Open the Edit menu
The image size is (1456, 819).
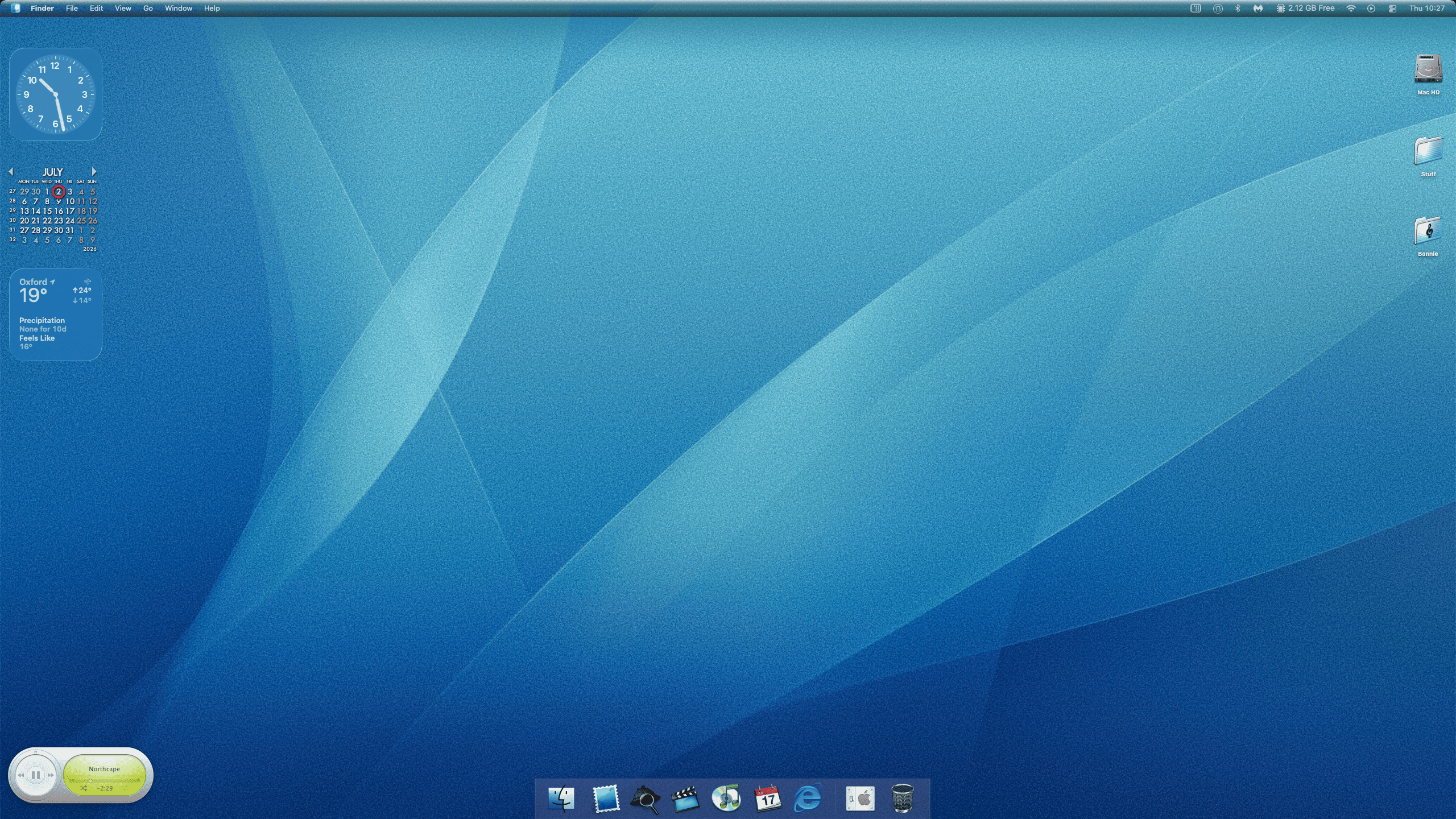(x=96, y=8)
